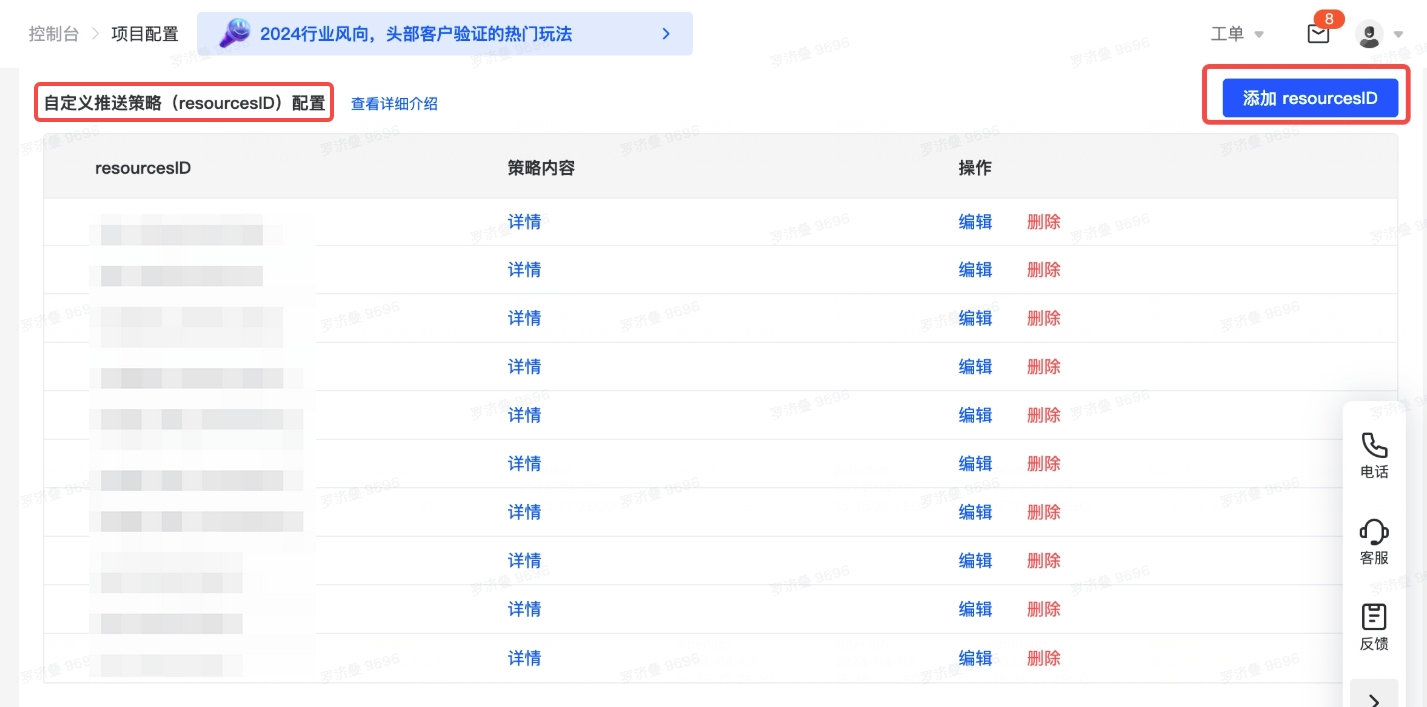Click 删除 in the last row
The height and width of the screenshot is (707, 1427).
pyautogui.click(x=1043, y=658)
